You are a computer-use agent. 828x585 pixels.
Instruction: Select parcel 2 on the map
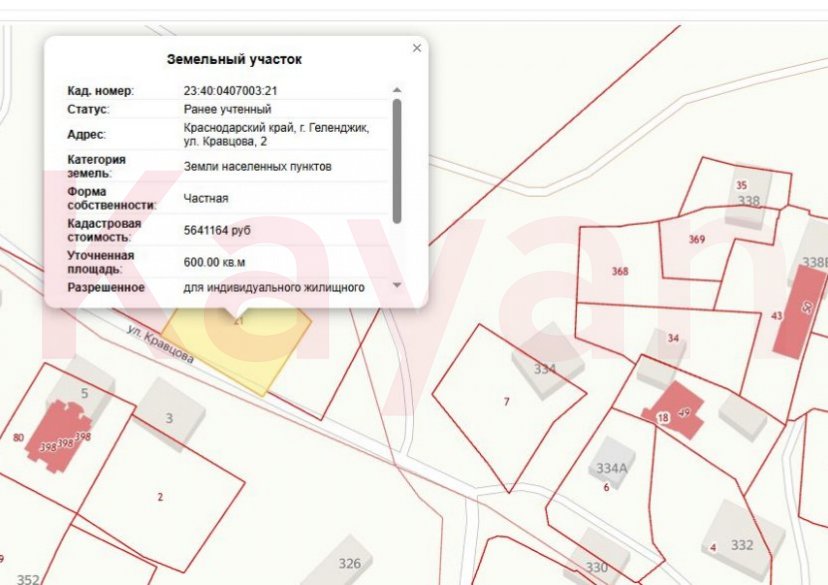coord(160,497)
